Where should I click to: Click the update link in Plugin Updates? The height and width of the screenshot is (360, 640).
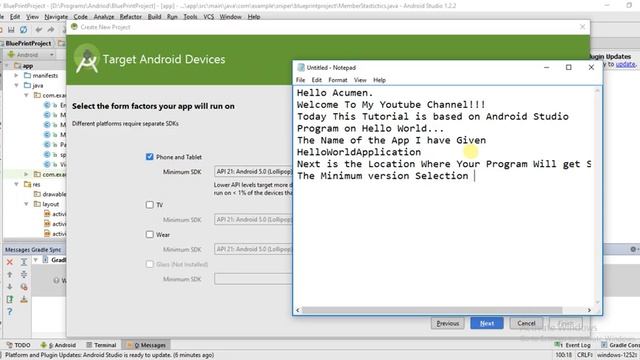point(626,64)
